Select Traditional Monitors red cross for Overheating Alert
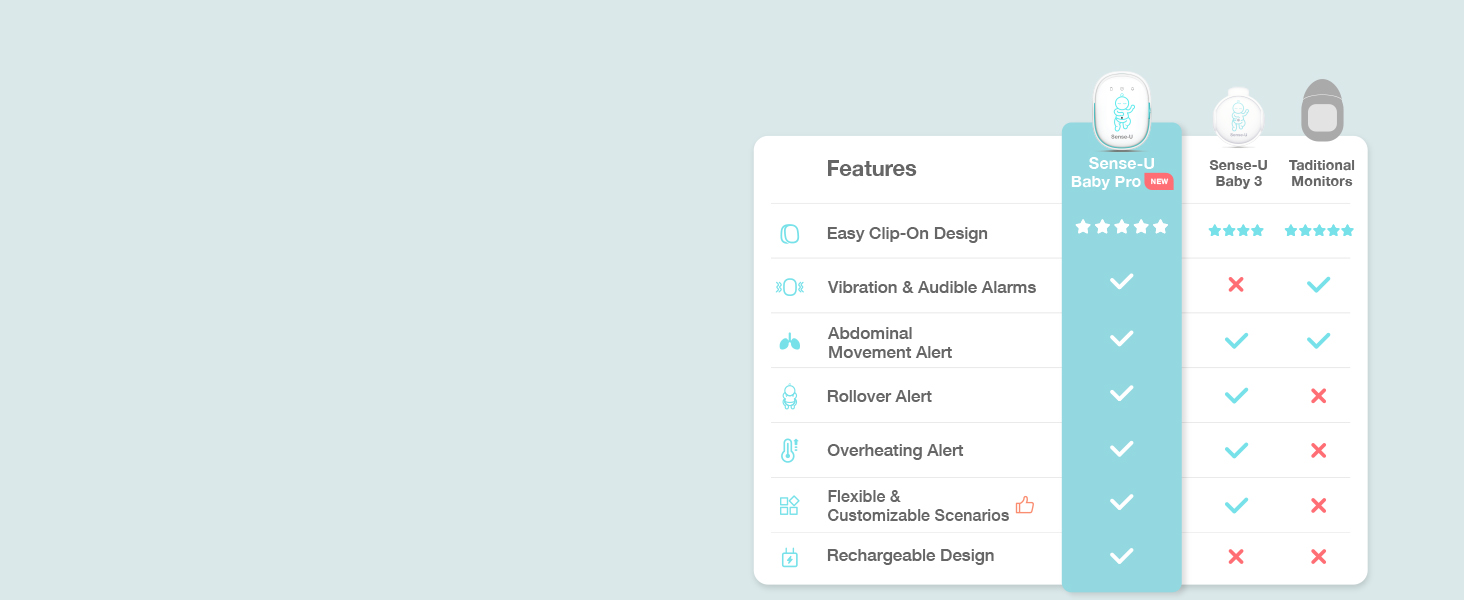Viewport: 1464px width, 600px height. (x=1319, y=451)
